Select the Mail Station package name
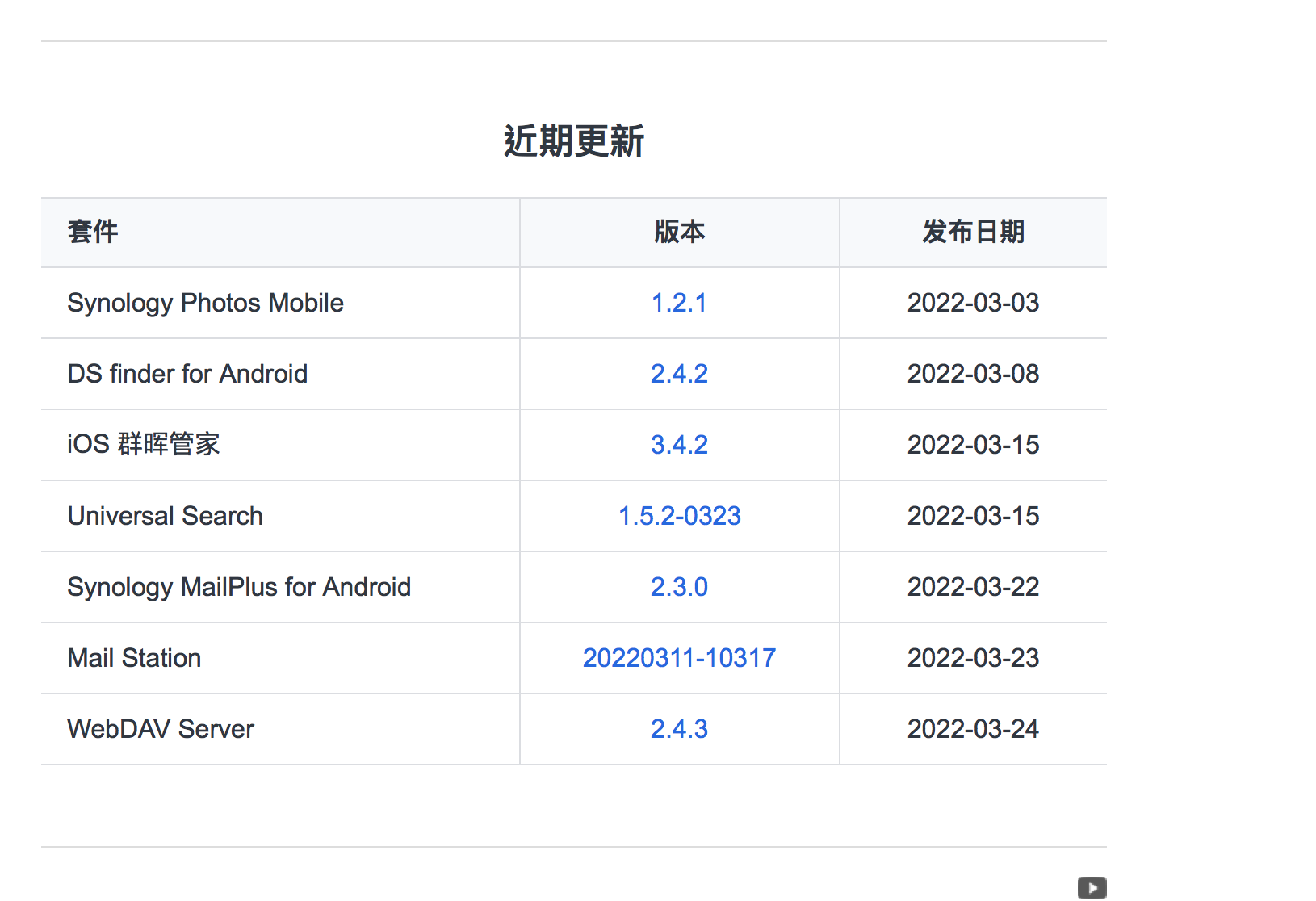The width and height of the screenshot is (1316, 901). click(x=134, y=658)
